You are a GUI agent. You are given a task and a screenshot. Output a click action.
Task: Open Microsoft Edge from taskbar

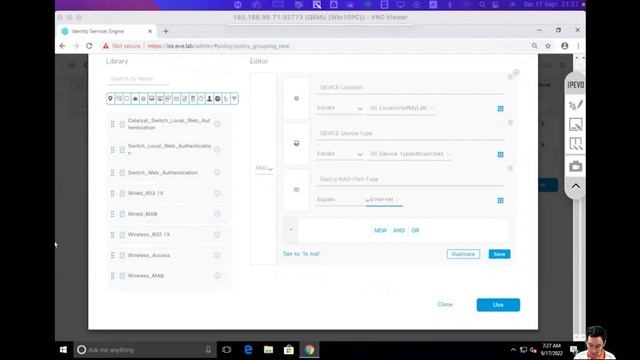pyautogui.click(x=248, y=350)
